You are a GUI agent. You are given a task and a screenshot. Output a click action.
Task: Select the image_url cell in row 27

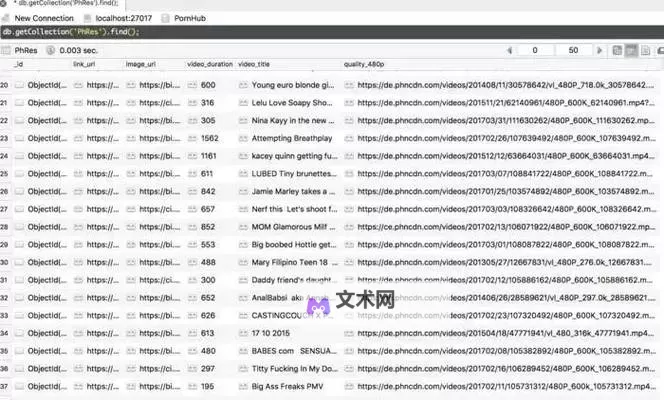click(x=159, y=209)
